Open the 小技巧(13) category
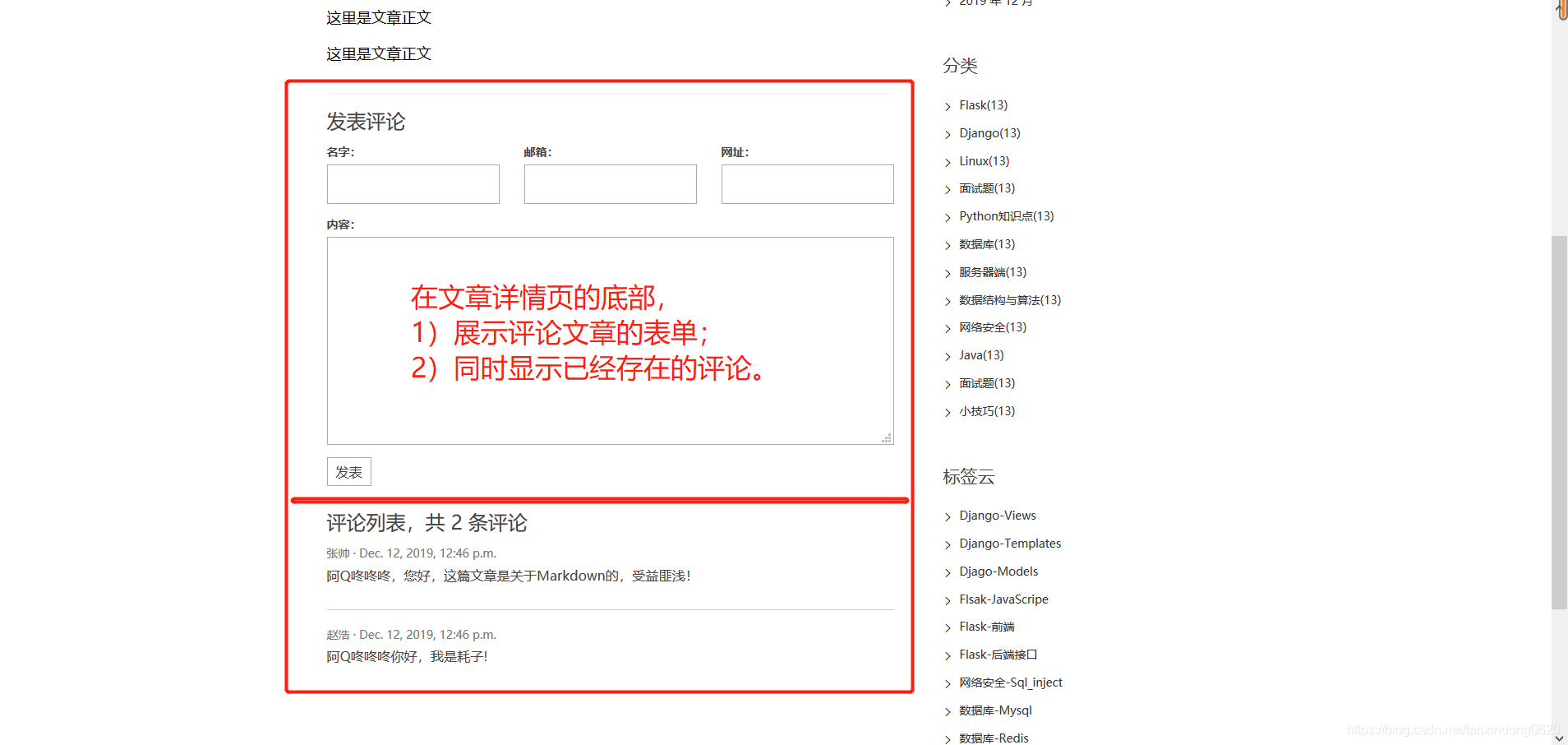 [987, 410]
